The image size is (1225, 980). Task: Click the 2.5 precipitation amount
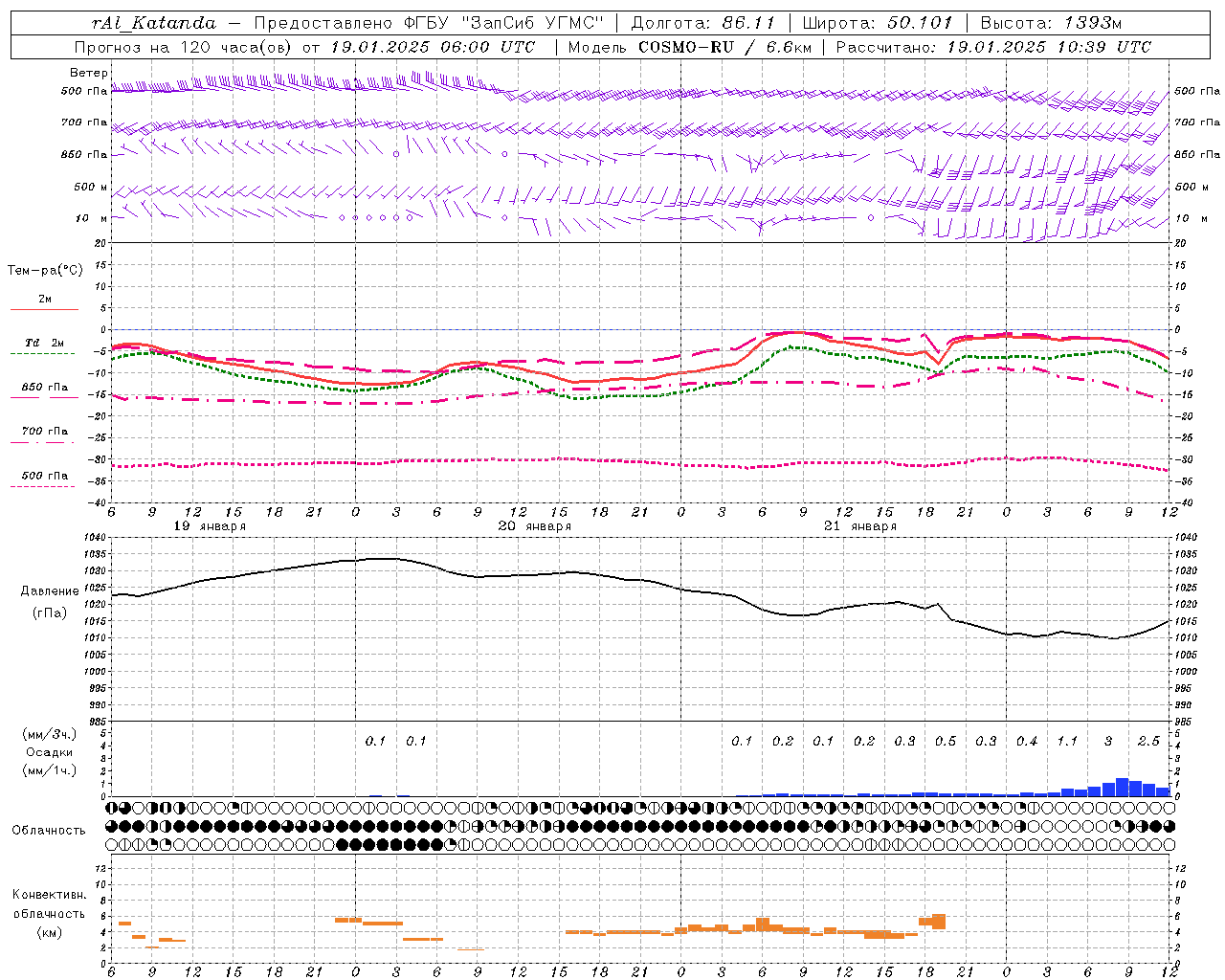click(1148, 742)
